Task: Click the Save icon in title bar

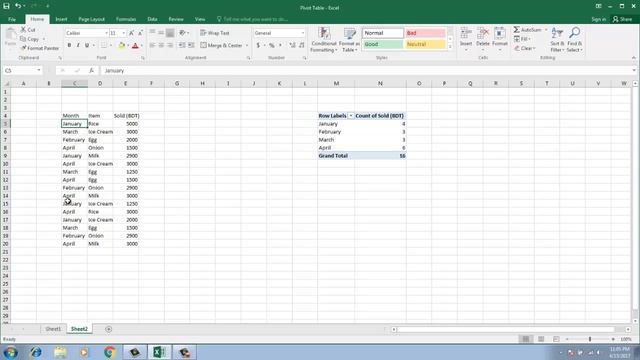Action: coord(6,6)
